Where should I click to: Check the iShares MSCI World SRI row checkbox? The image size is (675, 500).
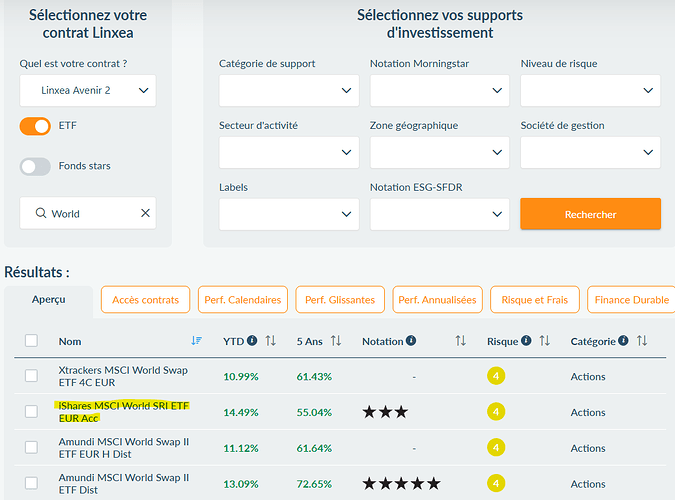[31, 411]
